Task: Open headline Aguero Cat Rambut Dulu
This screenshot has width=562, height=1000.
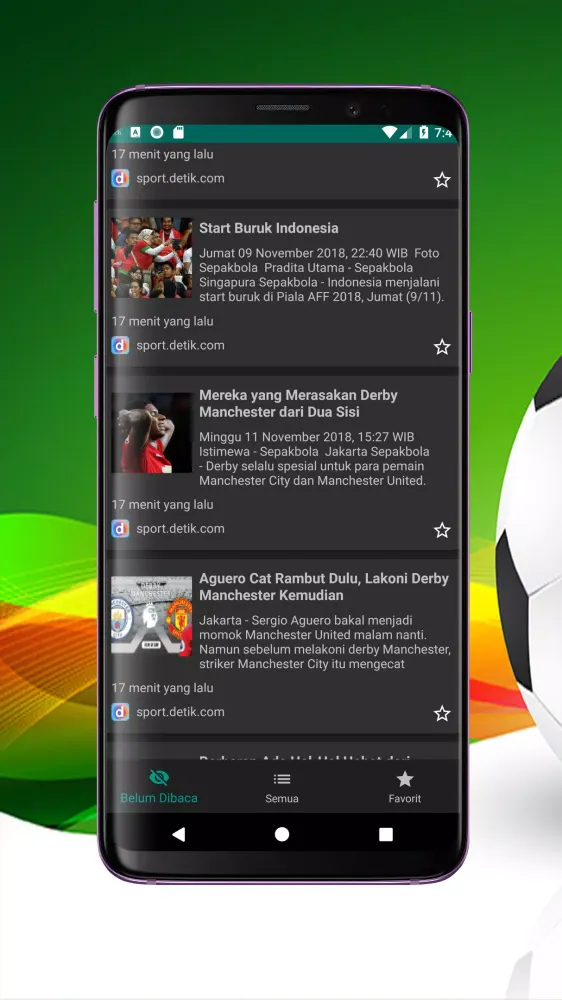Action: point(324,587)
